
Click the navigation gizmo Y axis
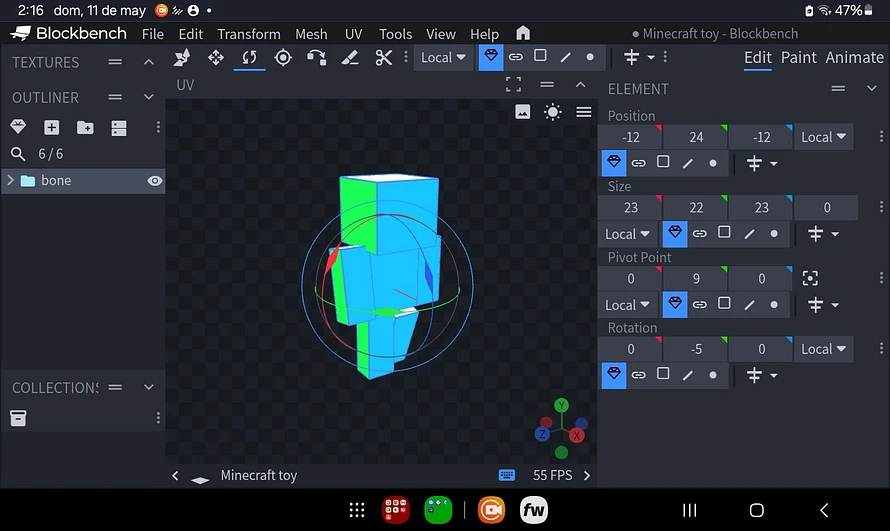tap(561, 405)
